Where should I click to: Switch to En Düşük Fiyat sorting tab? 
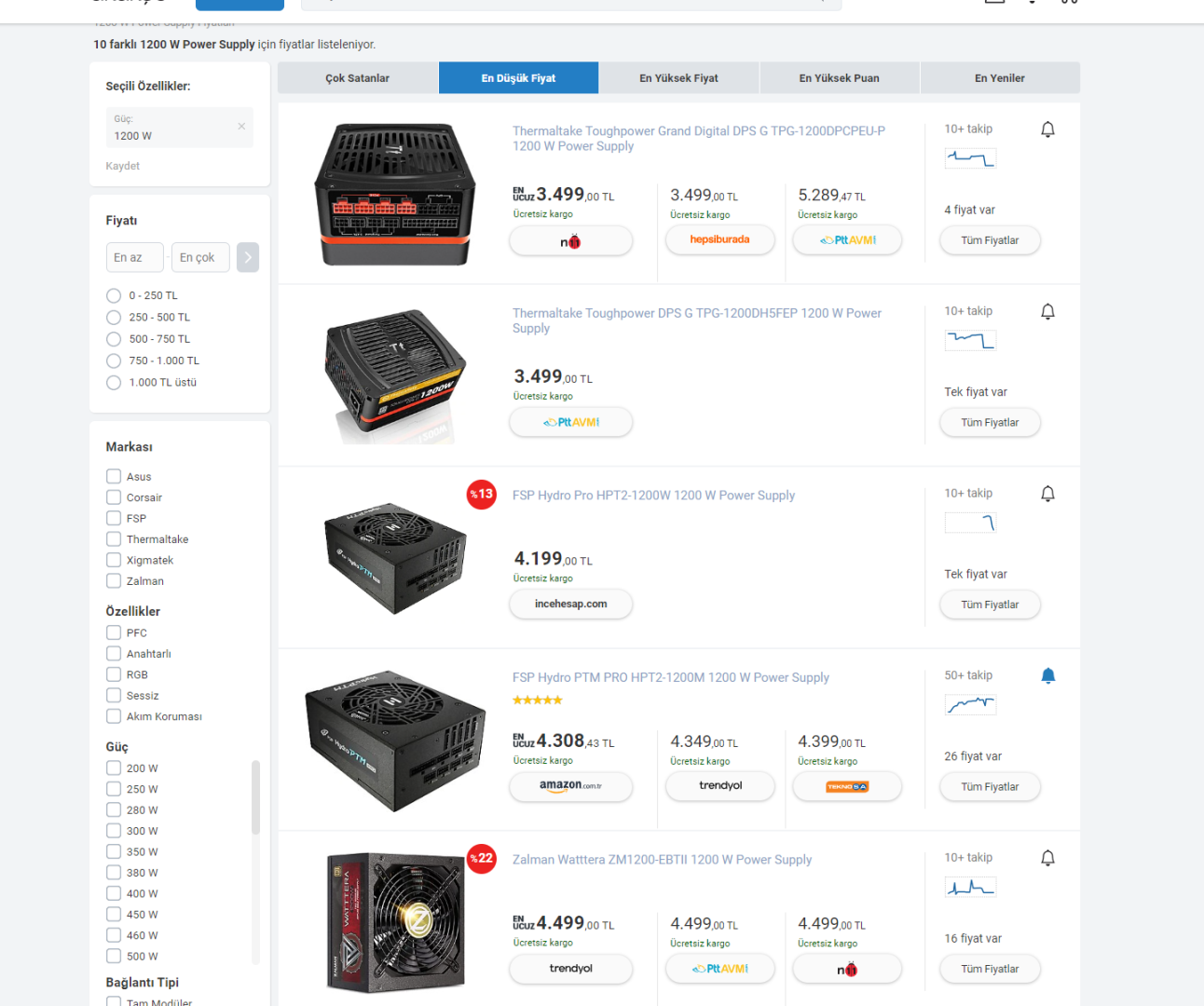pos(518,78)
